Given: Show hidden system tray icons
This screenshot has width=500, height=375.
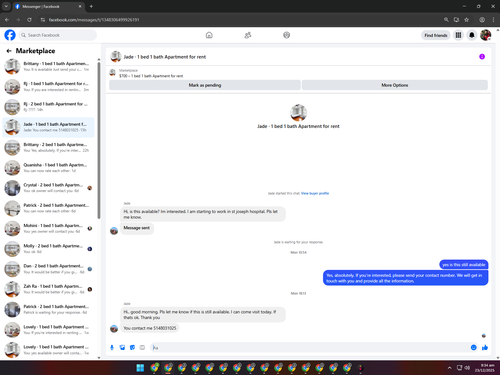Looking at the screenshot, I should 450,368.
